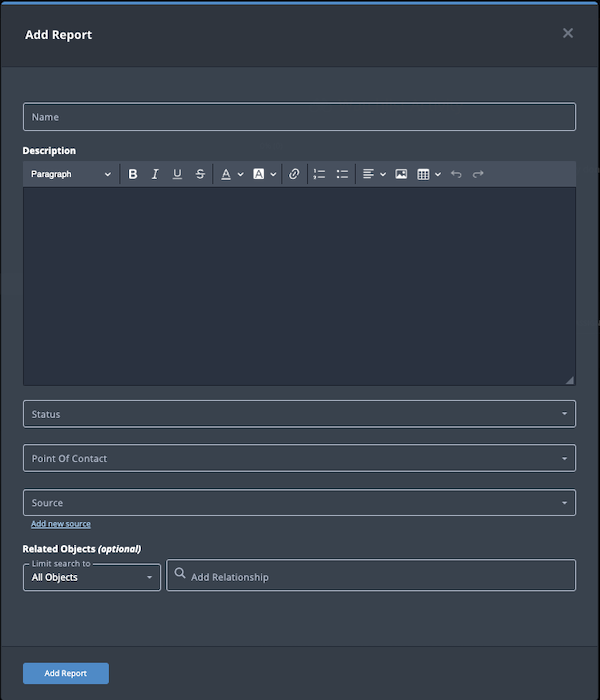Viewport: 600px width, 700px height.
Task: Click the Add new source link
Action: pos(61,524)
